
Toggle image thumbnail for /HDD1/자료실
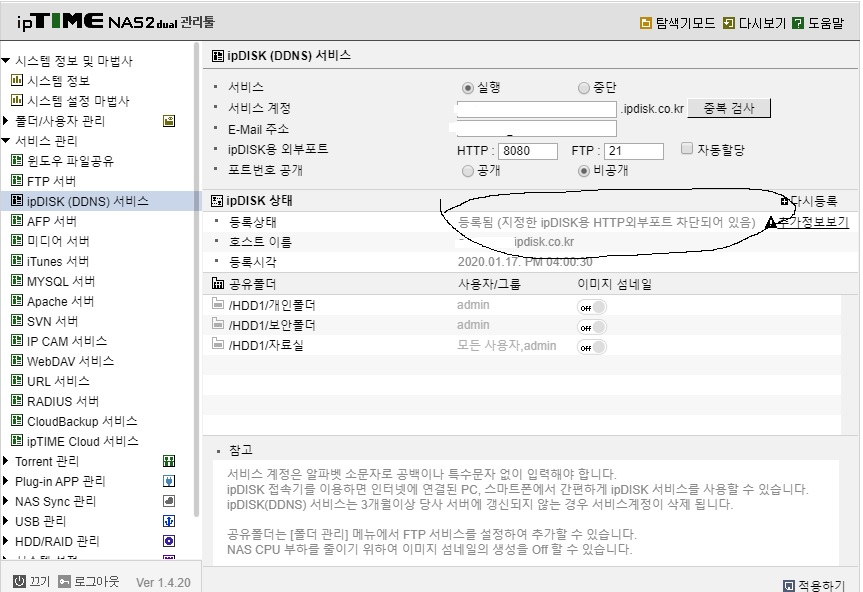pyautogui.click(x=592, y=347)
